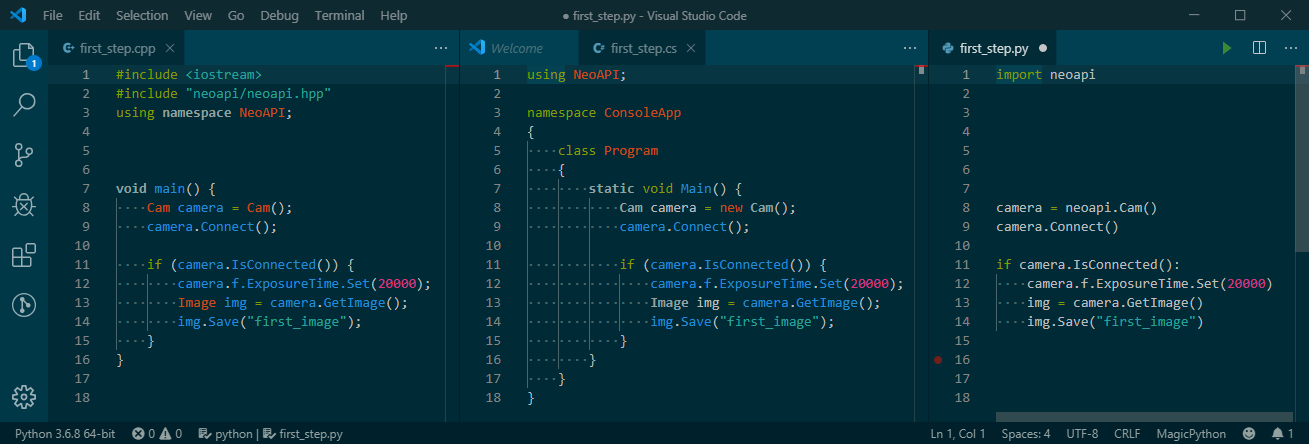Open the Explorer view in activity bar
Image resolution: width=1309 pixels, height=444 pixels.
click(24, 55)
